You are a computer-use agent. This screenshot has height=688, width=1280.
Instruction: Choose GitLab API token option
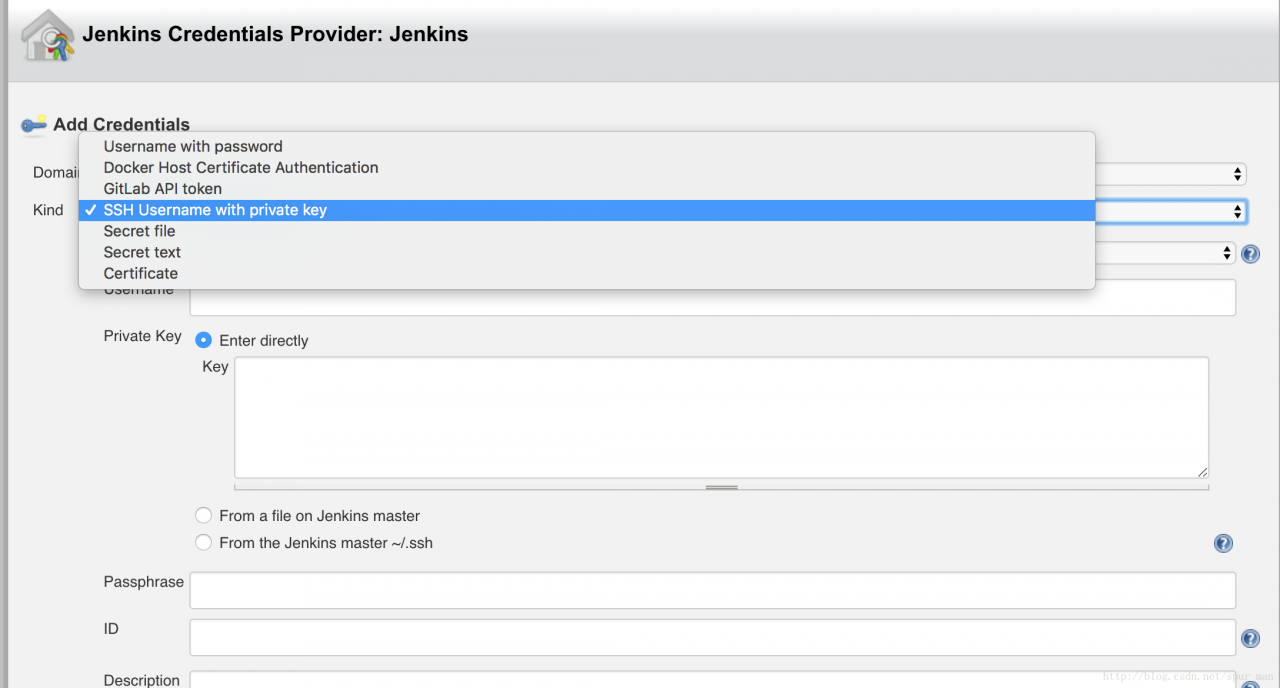[x=587, y=188]
